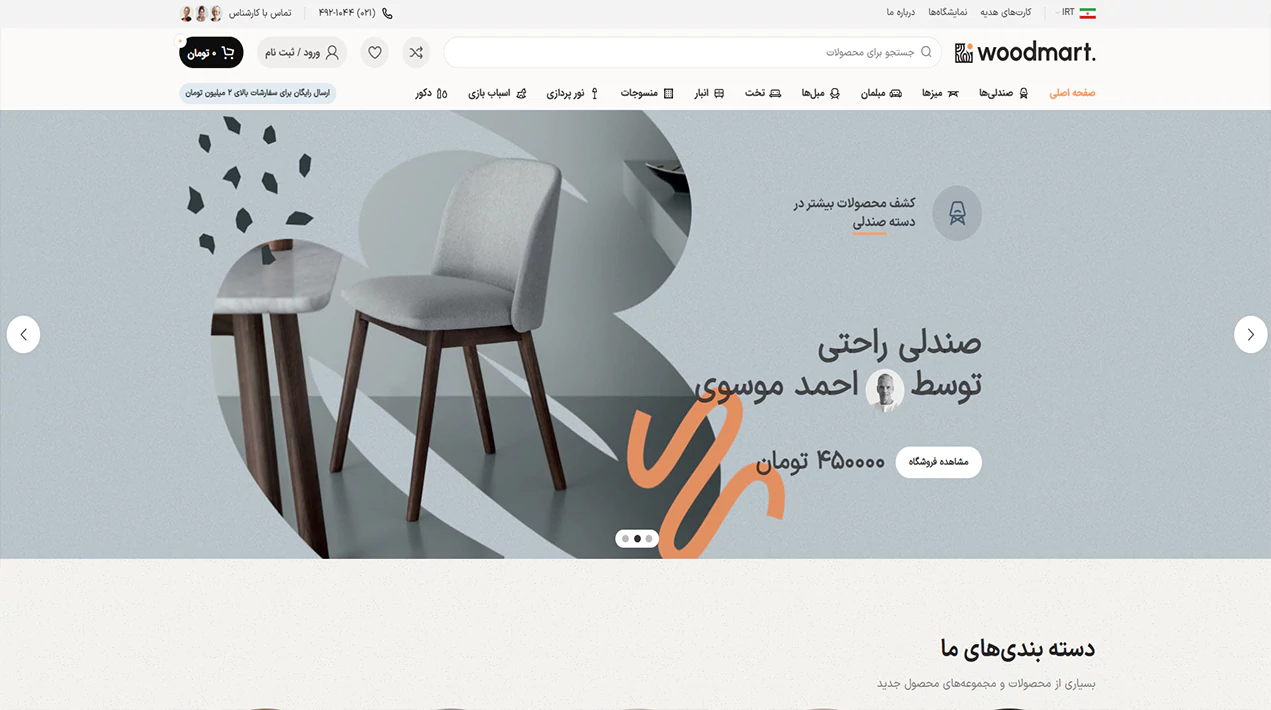1271x710 pixels.
Task: Click the phone icon beside the number
Action: tap(387, 13)
